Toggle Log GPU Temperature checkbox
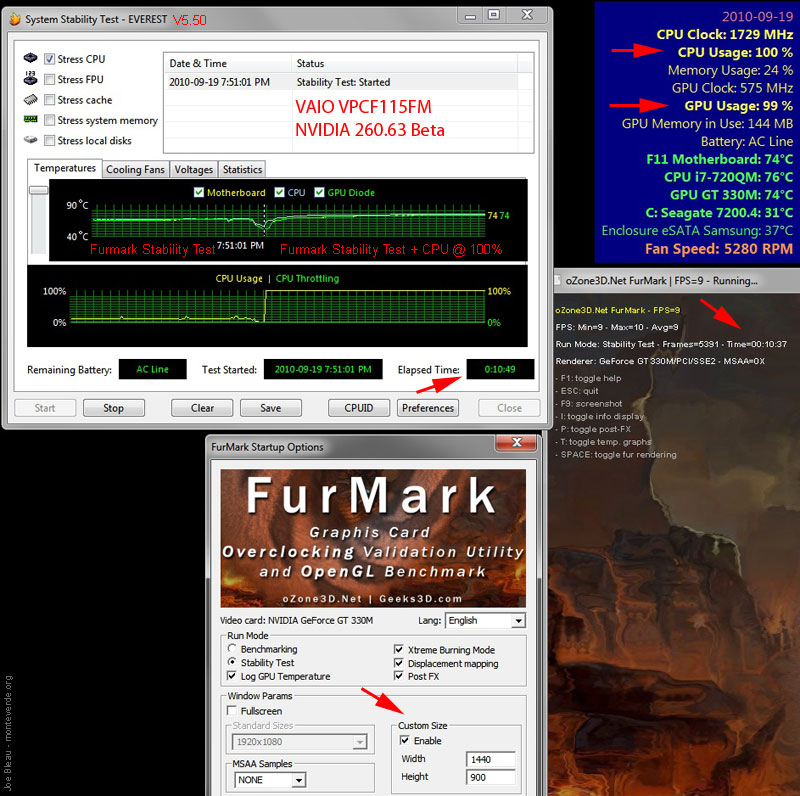This screenshot has width=800, height=796. [x=232, y=676]
